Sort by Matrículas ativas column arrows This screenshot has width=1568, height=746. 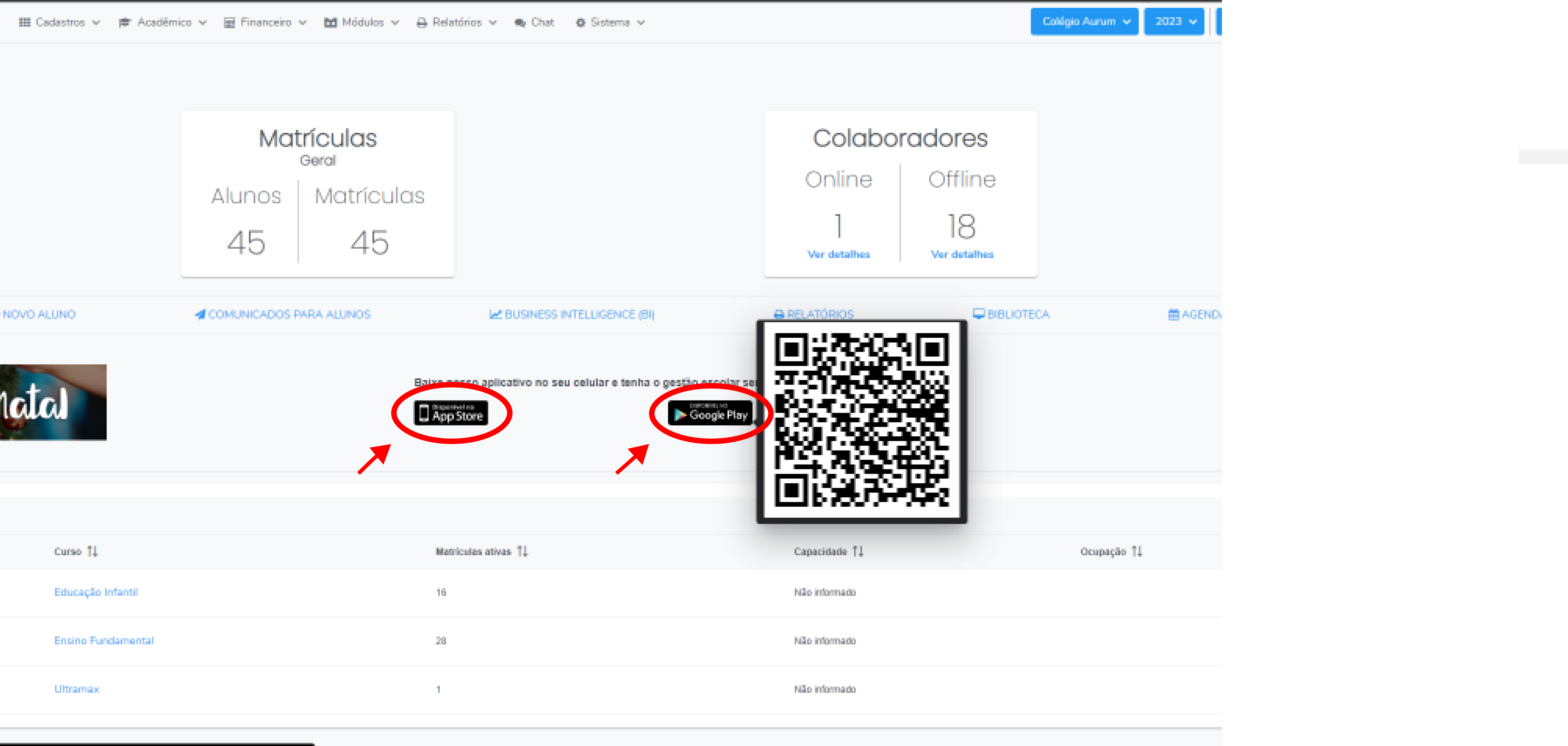pos(522,551)
